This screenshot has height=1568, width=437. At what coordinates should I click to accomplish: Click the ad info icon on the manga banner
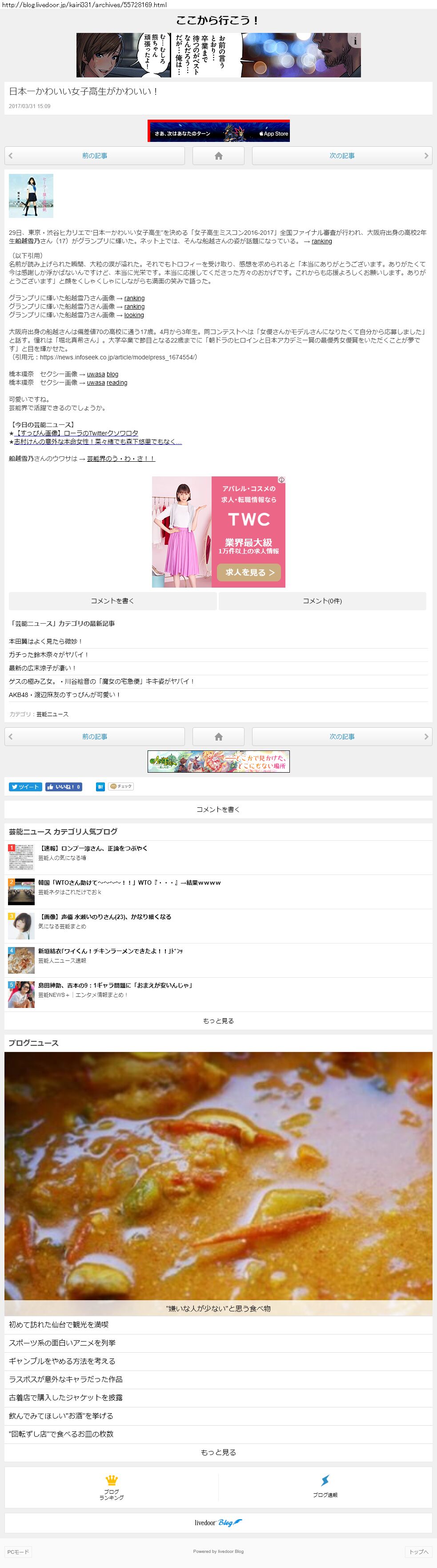pyautogui.click(x=355, y=41)
